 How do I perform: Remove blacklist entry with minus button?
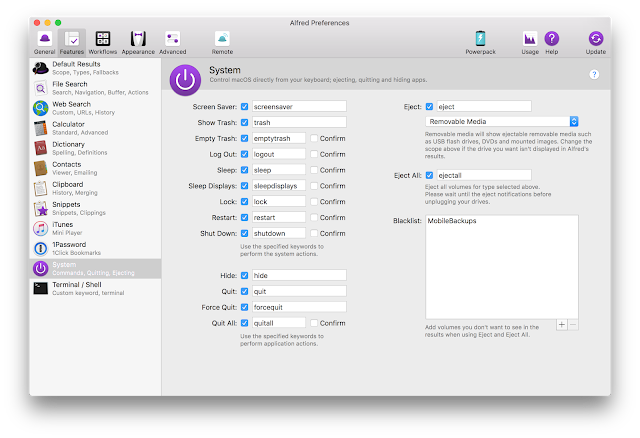pos(573,325)
